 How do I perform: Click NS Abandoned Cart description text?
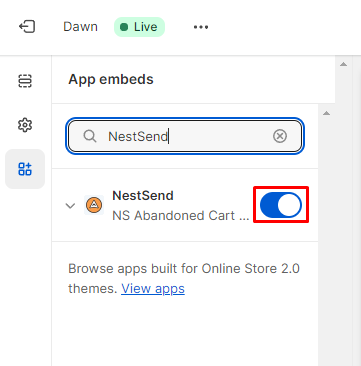pyautogui.click(x=181, y=216)
